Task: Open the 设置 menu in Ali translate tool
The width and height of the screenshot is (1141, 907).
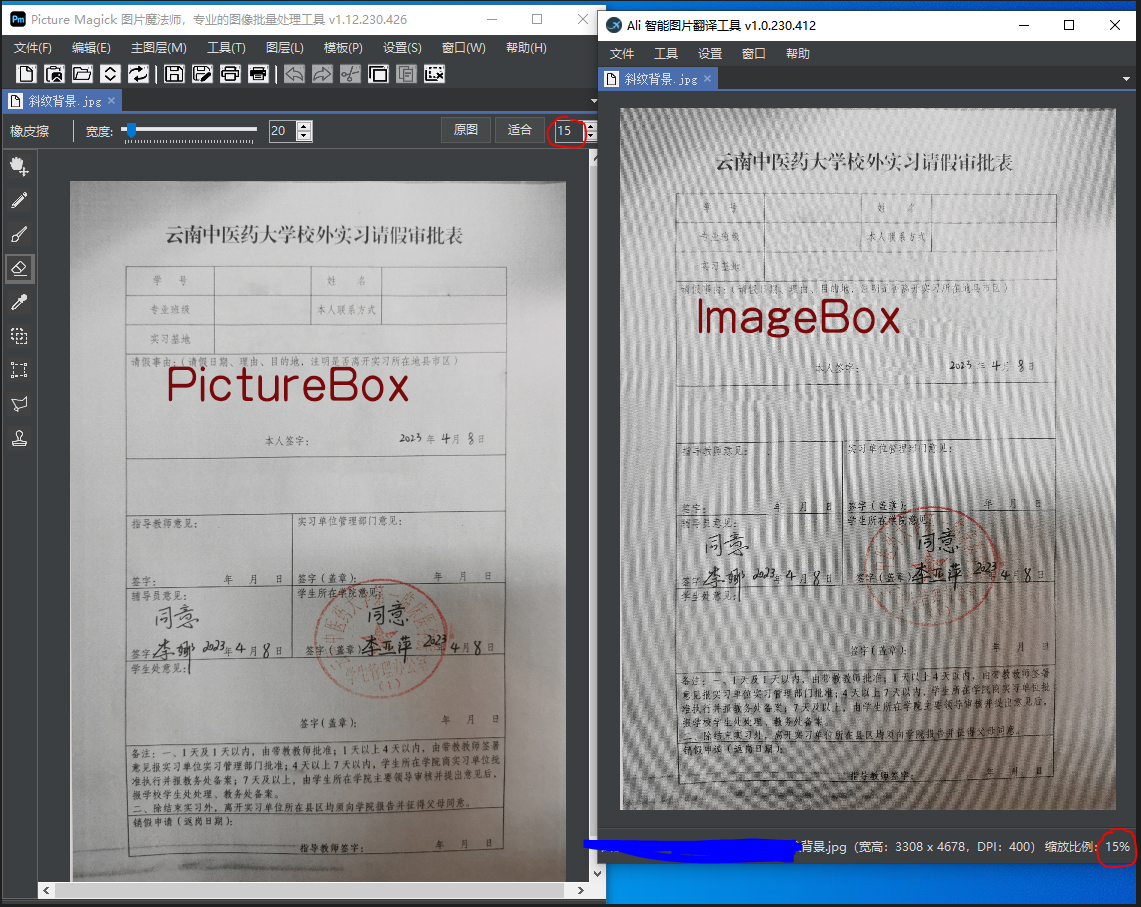Action: (x=709, y=54)
